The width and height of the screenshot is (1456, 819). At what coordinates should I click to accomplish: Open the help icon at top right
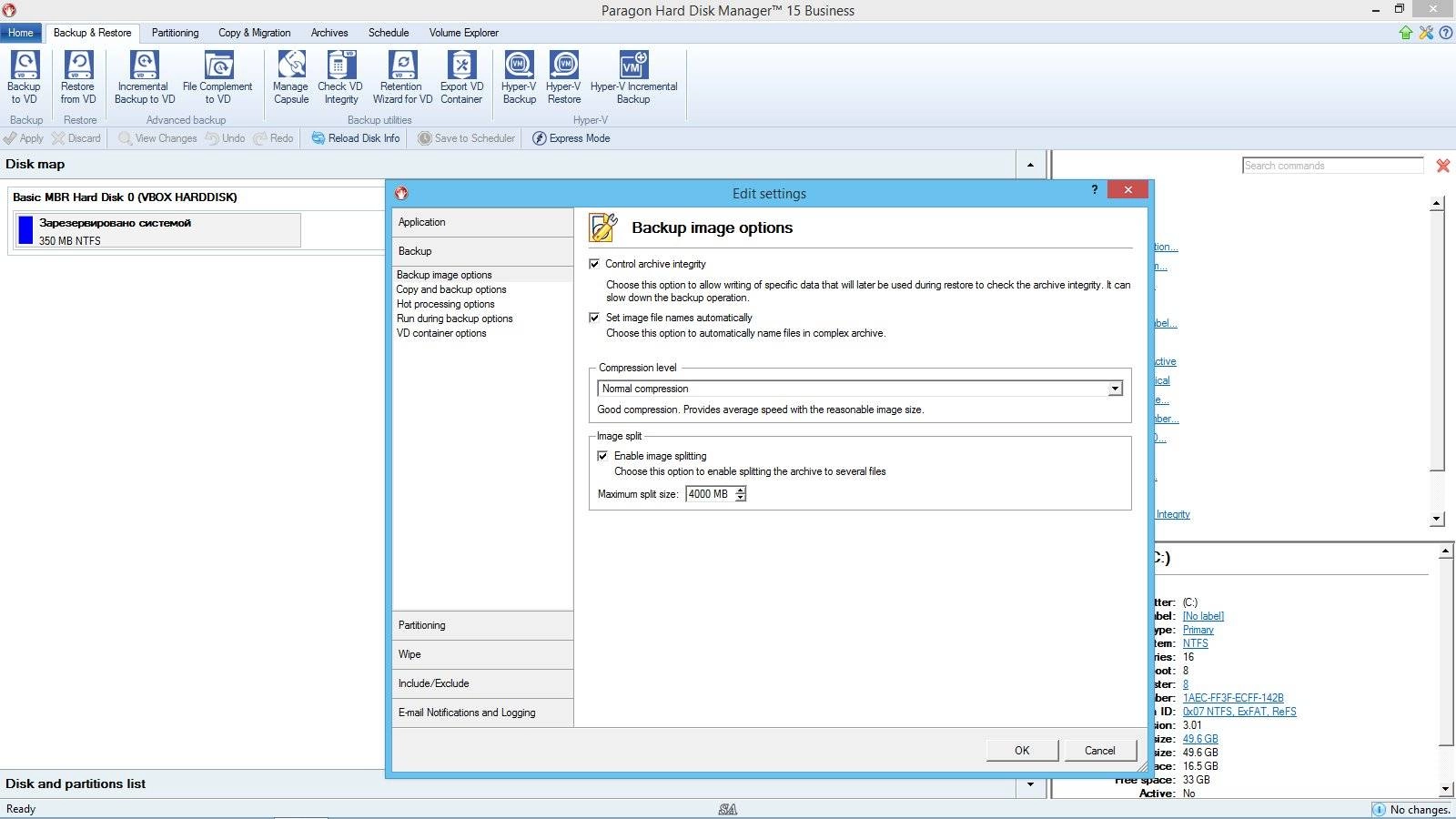tap(1446, 33)
